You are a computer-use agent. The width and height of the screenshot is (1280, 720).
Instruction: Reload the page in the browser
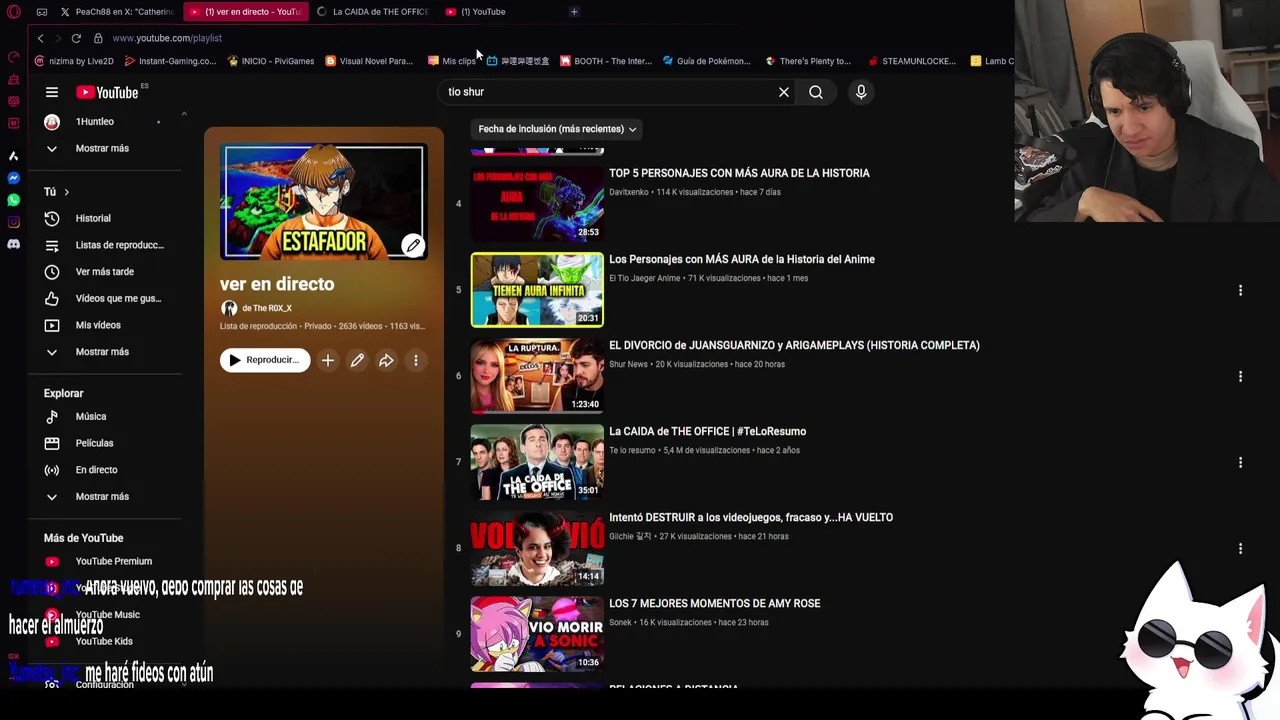[x=76, y=38]
